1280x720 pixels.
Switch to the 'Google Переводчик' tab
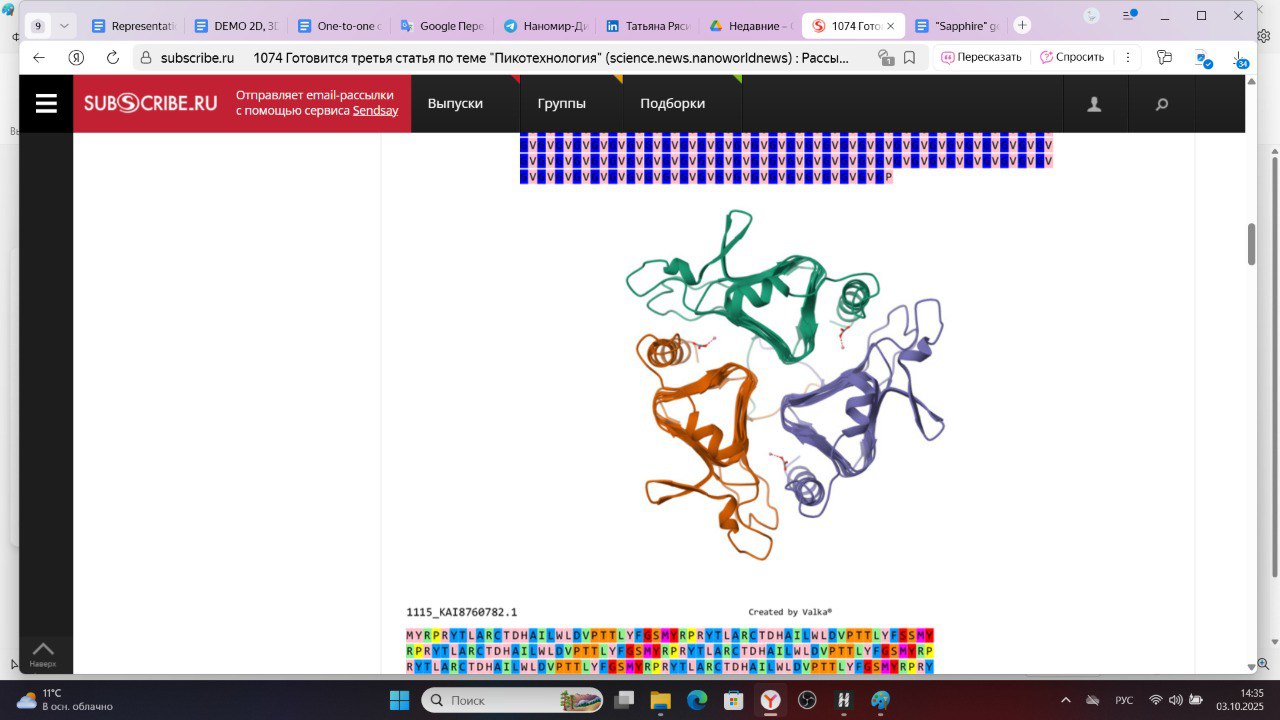(x=441, y=26)
